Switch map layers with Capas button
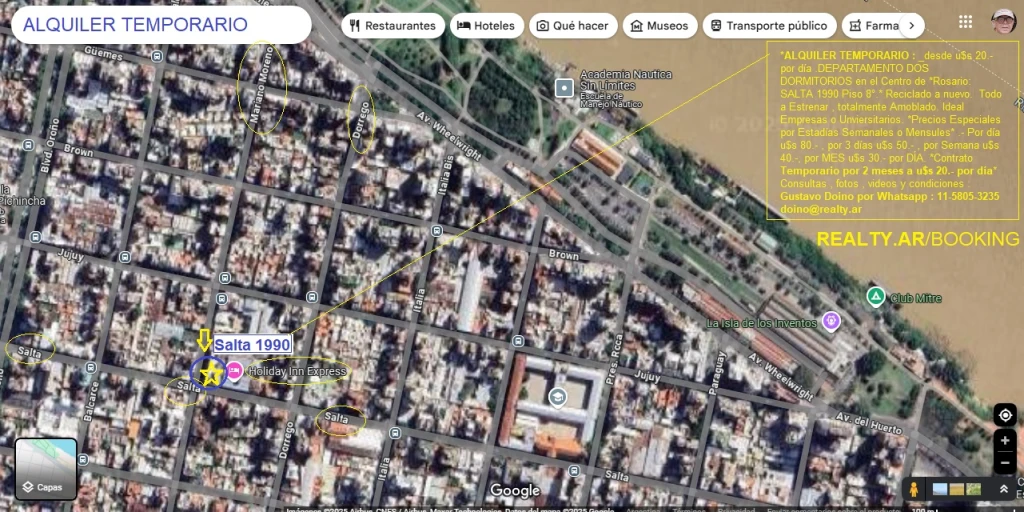Image resolution: width=1024 pixels, height=512 pixels. pos(46,470)
